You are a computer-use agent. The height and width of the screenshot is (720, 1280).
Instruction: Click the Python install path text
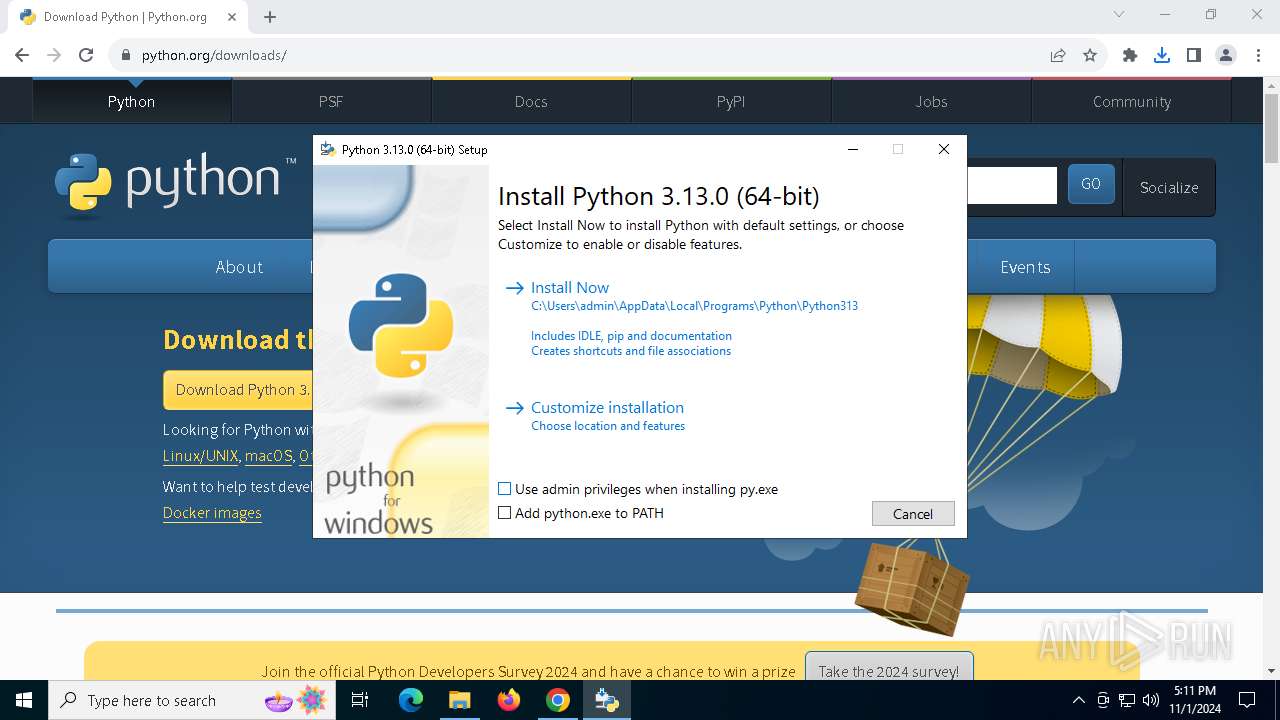(694, 306)
